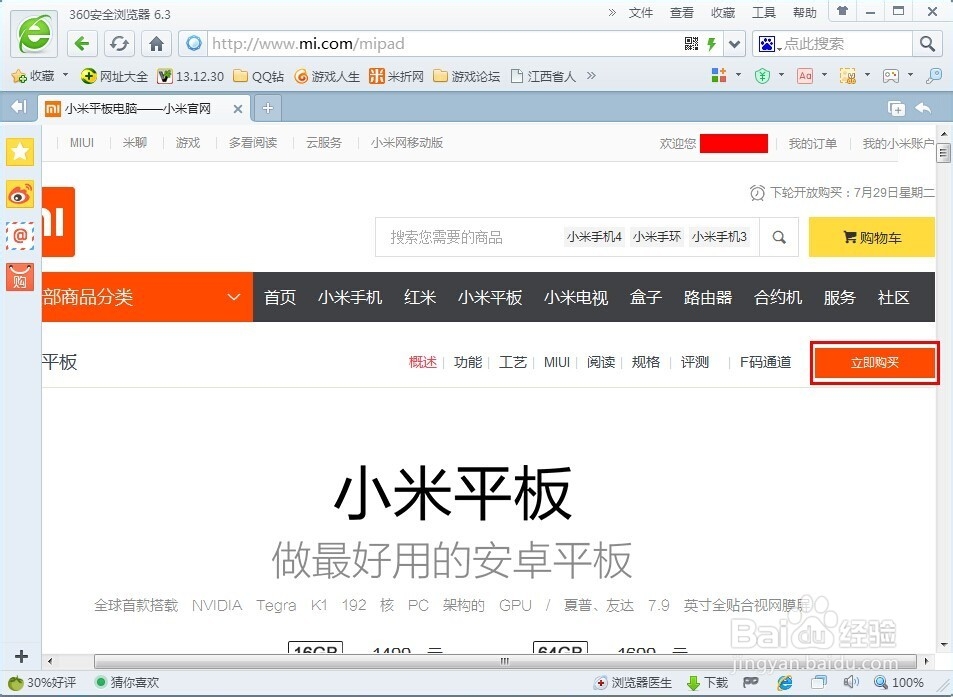Click vertical scrollbar down arrow
This screenshot has height=697, width=953.
coord(943,645)
